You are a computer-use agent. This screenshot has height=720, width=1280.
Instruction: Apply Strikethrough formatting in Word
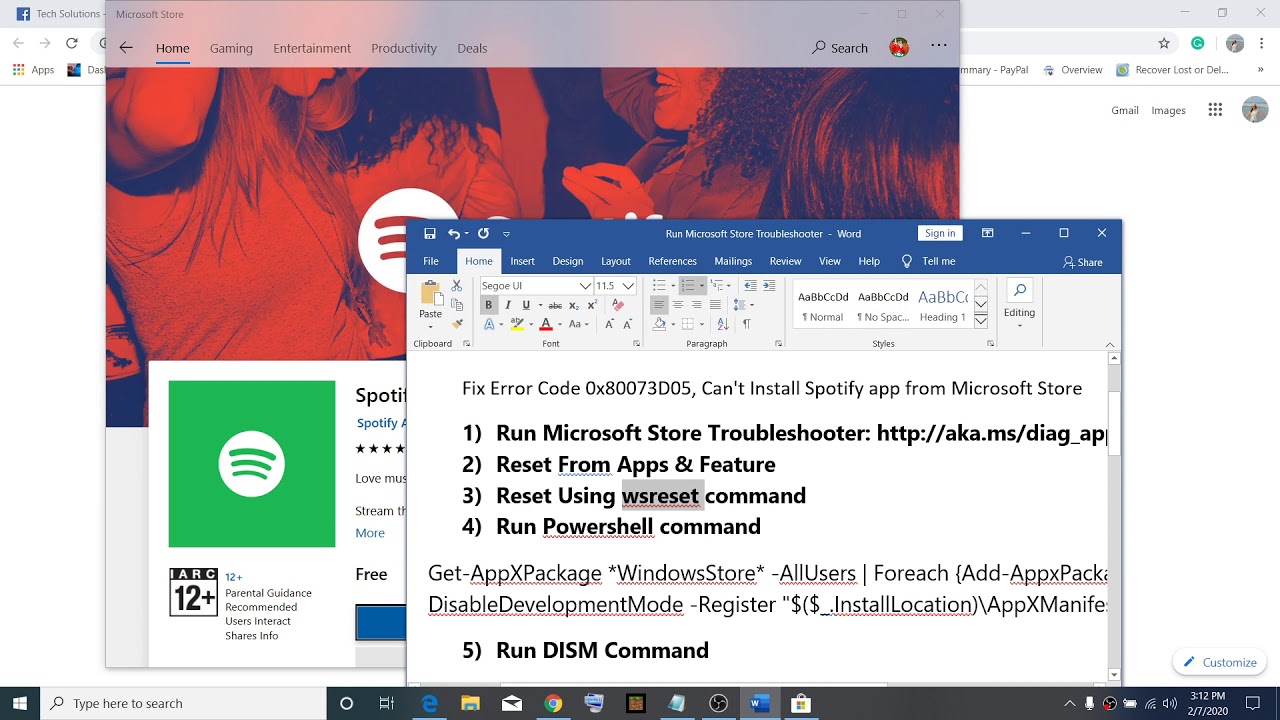tap(555, 305)
